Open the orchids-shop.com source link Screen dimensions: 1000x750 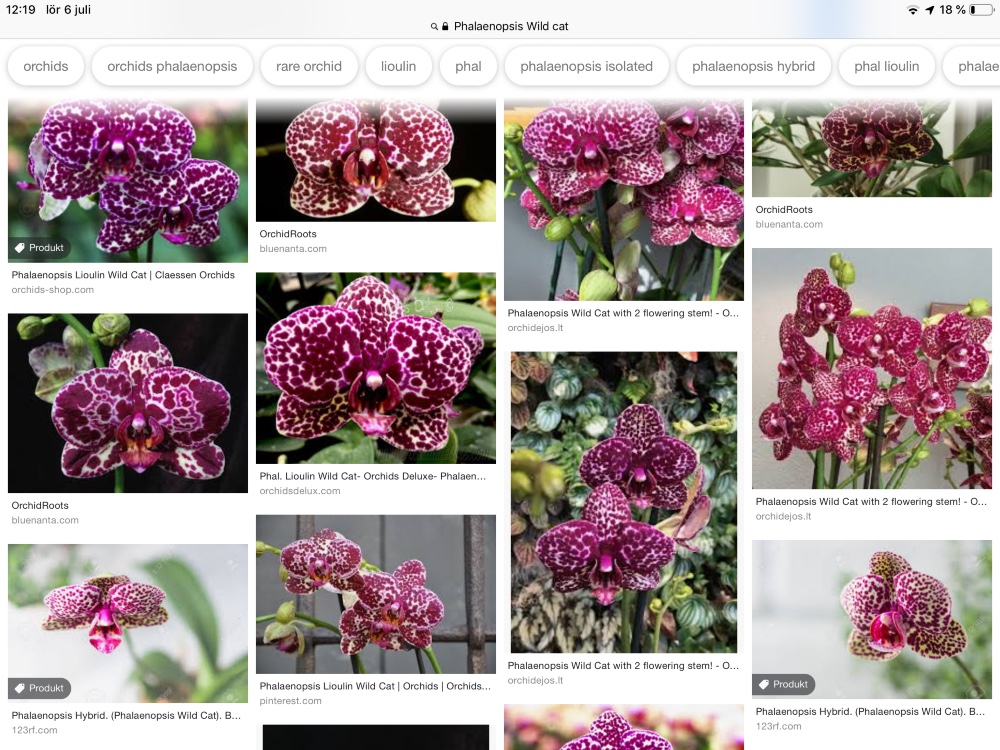53,290
